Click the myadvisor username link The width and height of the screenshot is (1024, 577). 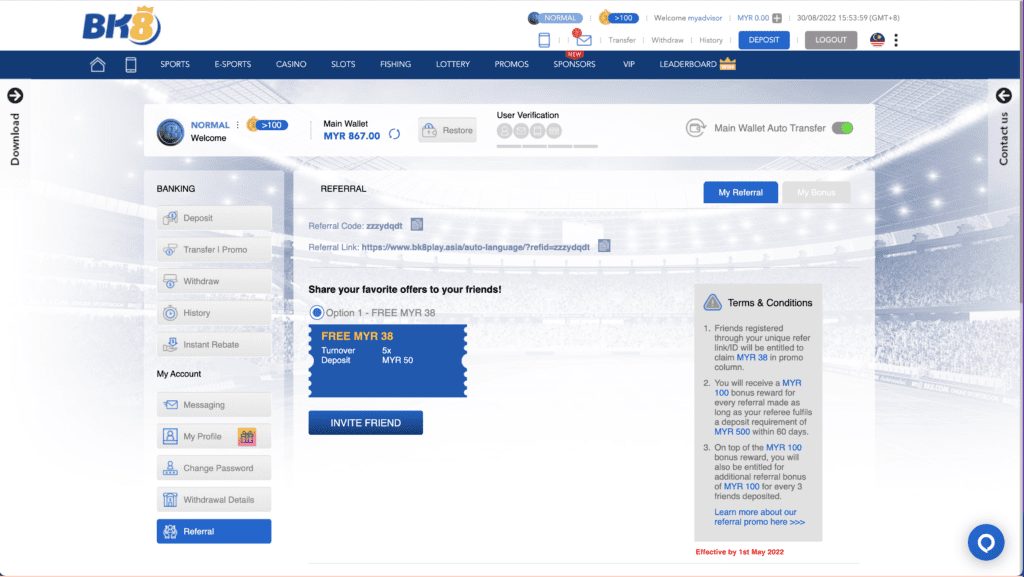coord(705,18)
